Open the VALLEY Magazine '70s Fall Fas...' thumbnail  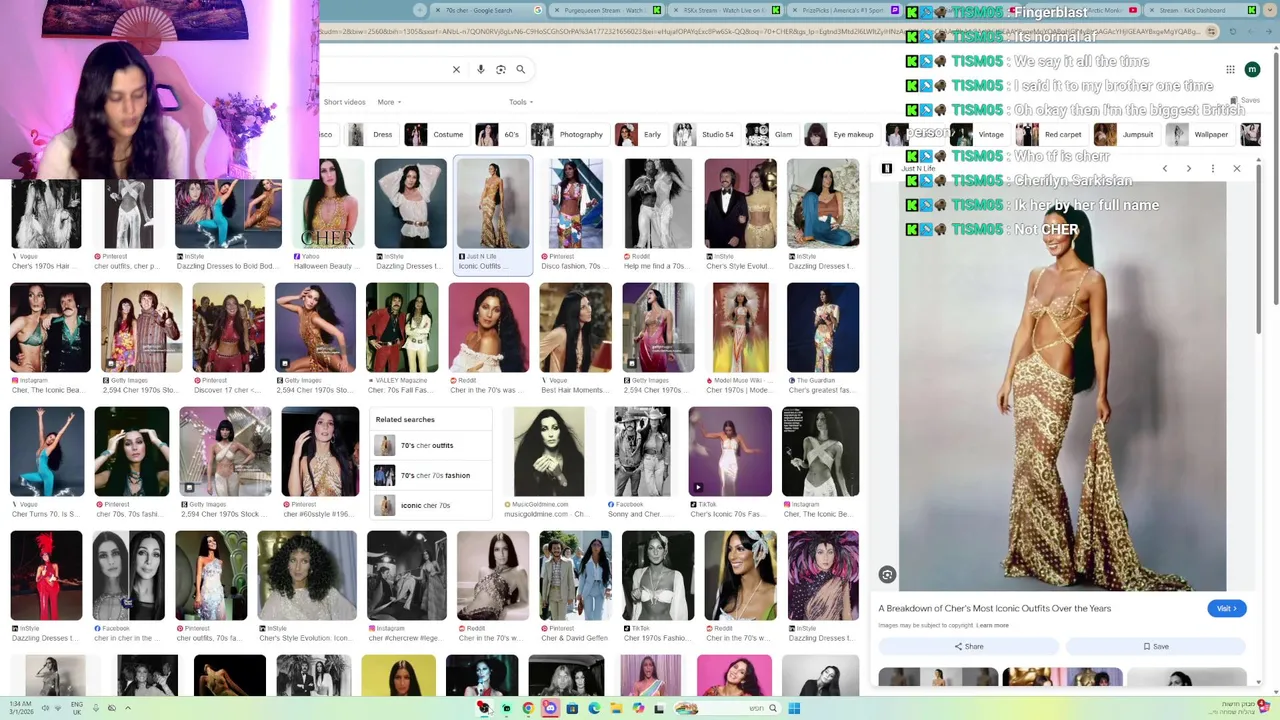tap(402, 328)
